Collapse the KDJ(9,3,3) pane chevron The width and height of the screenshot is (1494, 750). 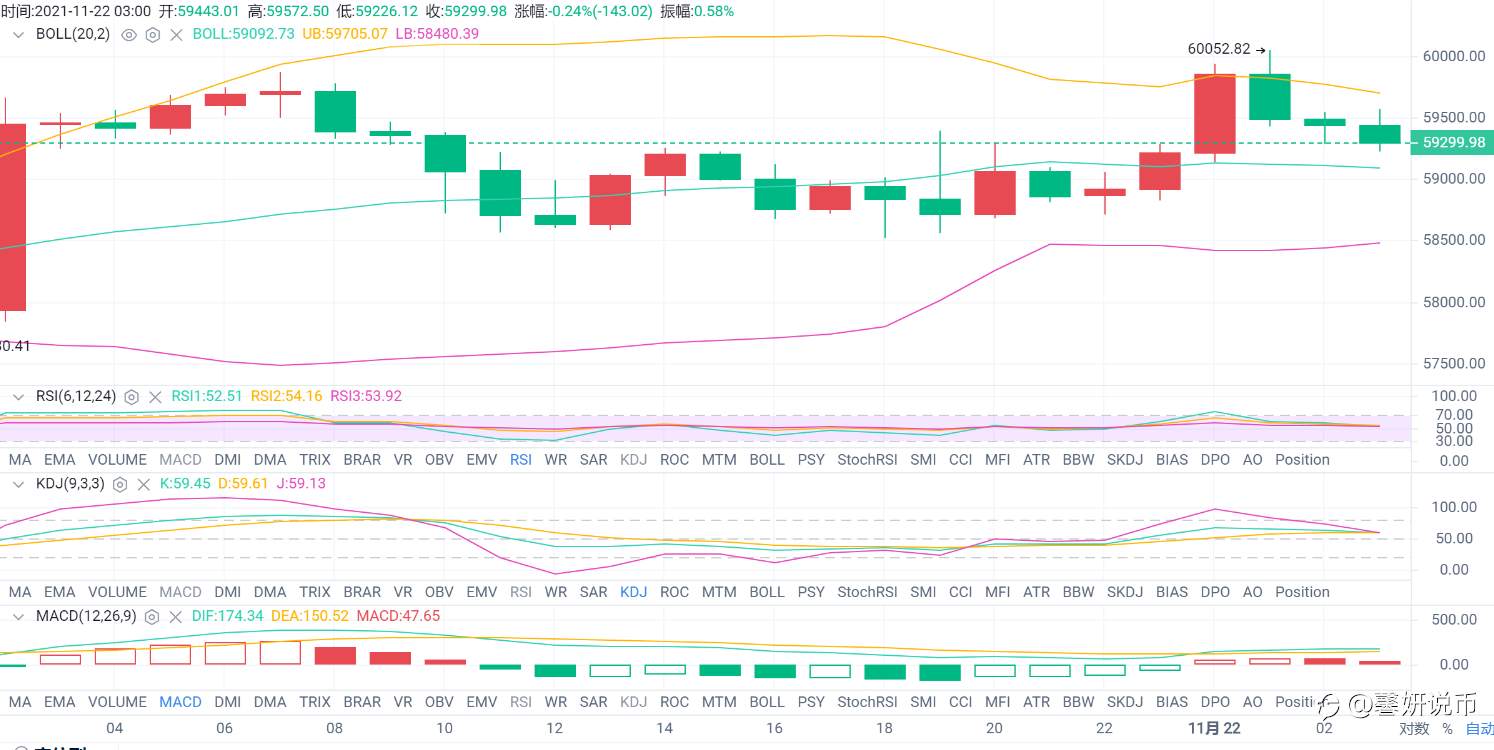[18, 484]
